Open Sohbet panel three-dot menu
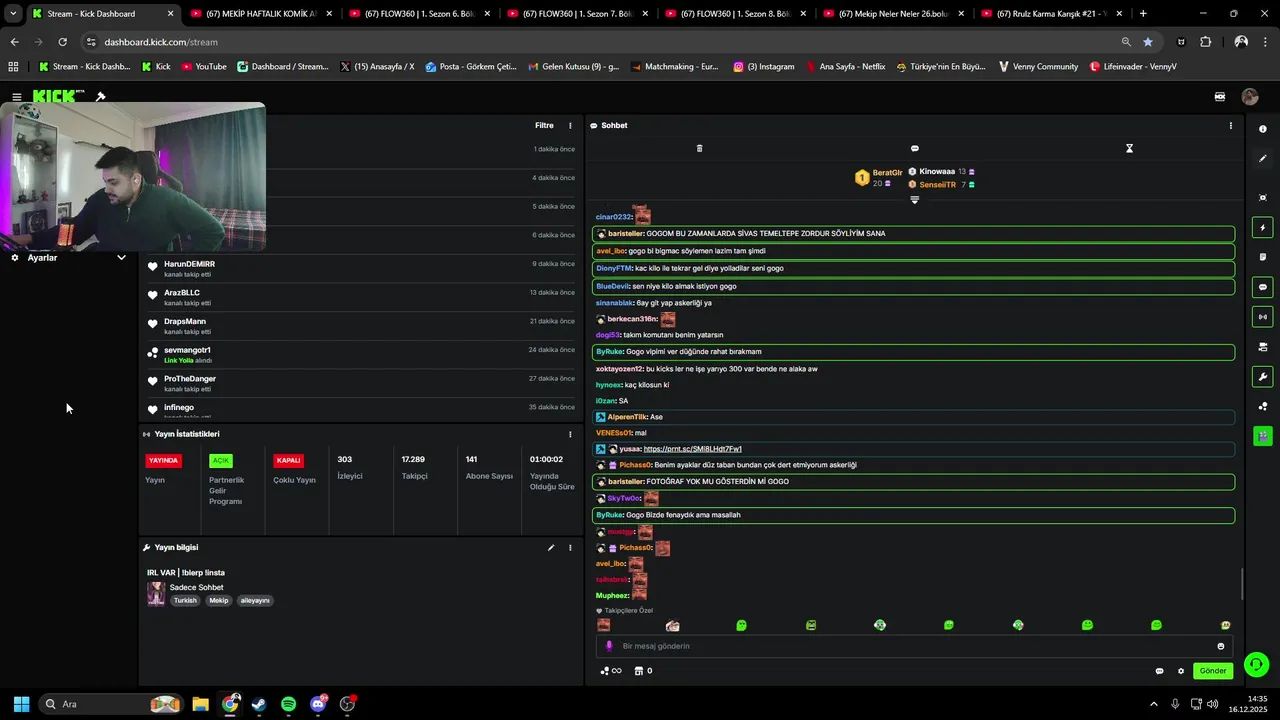This screenshot has width=1280, height=720. pos(1230,126)
